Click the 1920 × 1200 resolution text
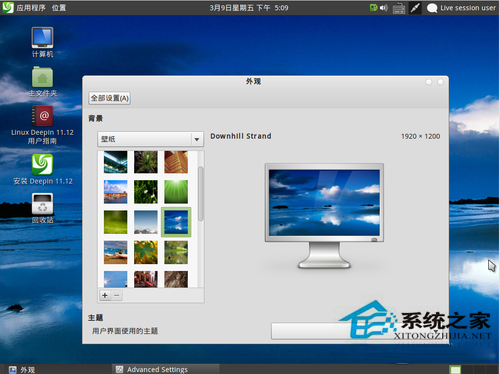This screenshot has height=374, width=500. pyautogui.click(x=420, y=136)
